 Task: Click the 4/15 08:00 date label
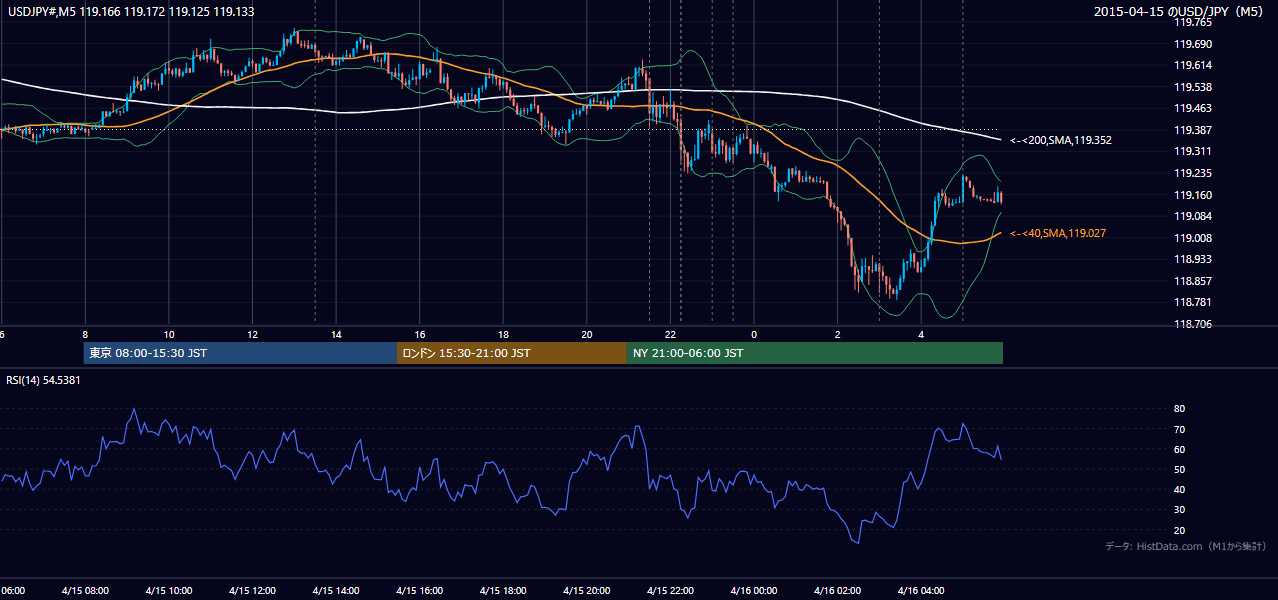click(84, 591)
